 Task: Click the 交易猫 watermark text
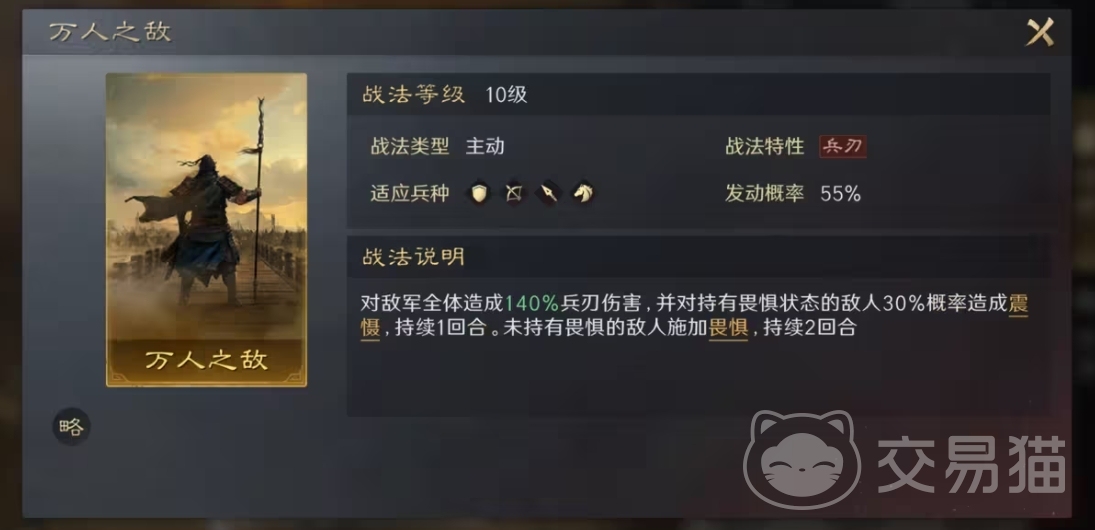click(x=971, y=464)
